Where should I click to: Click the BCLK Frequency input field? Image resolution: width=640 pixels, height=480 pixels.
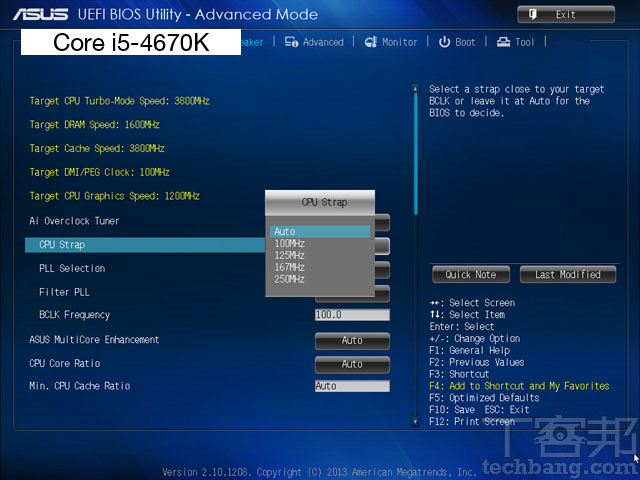pyautogui.click(x=352, y=315)
